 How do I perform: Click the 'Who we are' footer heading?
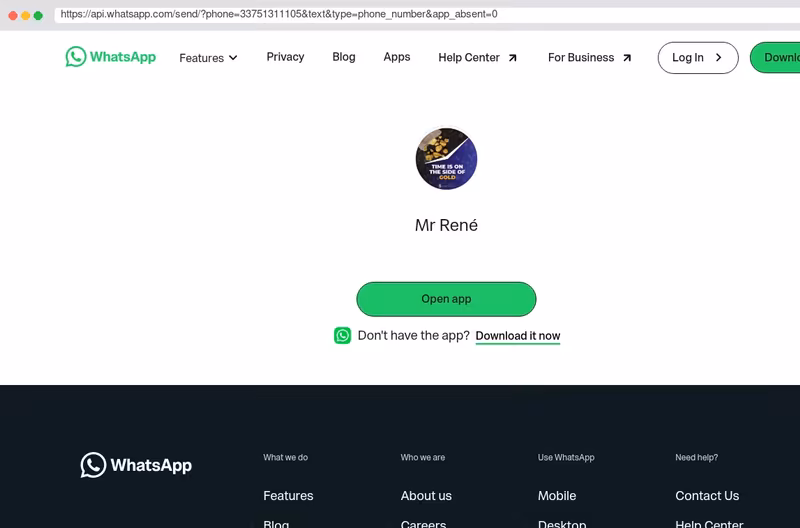click(x=422, y=457)
